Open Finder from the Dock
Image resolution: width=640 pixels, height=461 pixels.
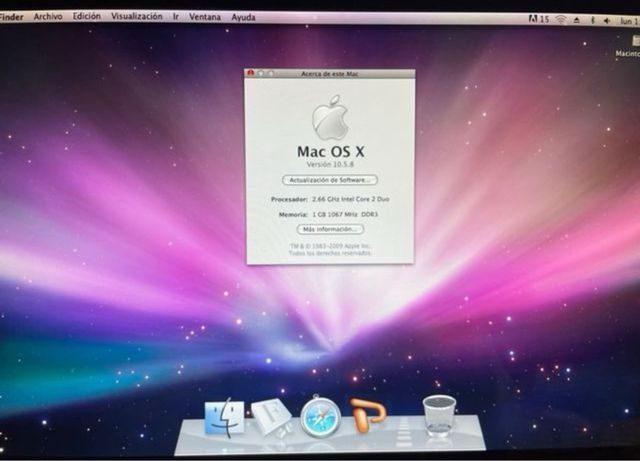coord(224,418)
